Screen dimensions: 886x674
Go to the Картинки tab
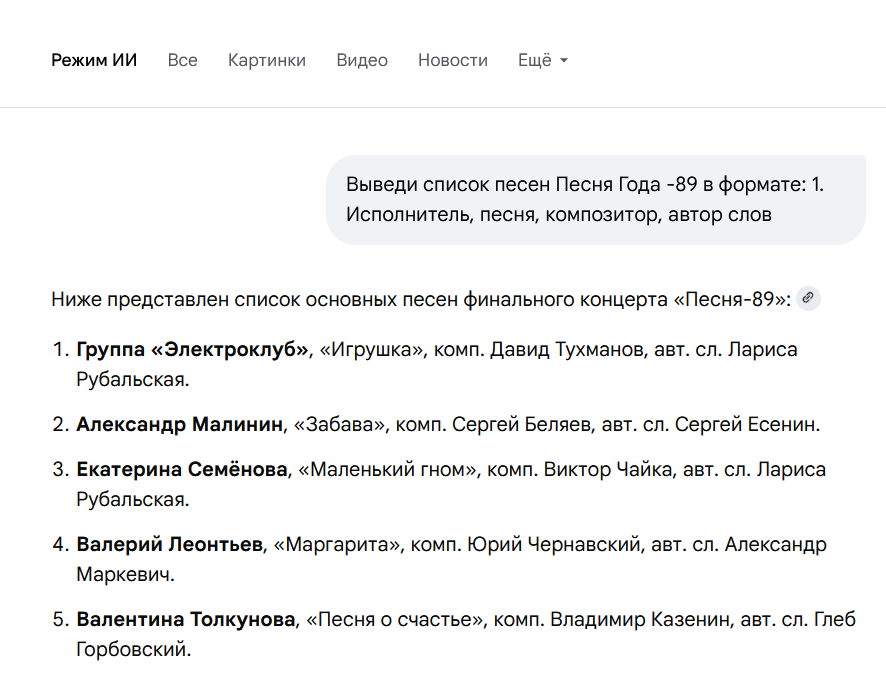click(267, 60)
